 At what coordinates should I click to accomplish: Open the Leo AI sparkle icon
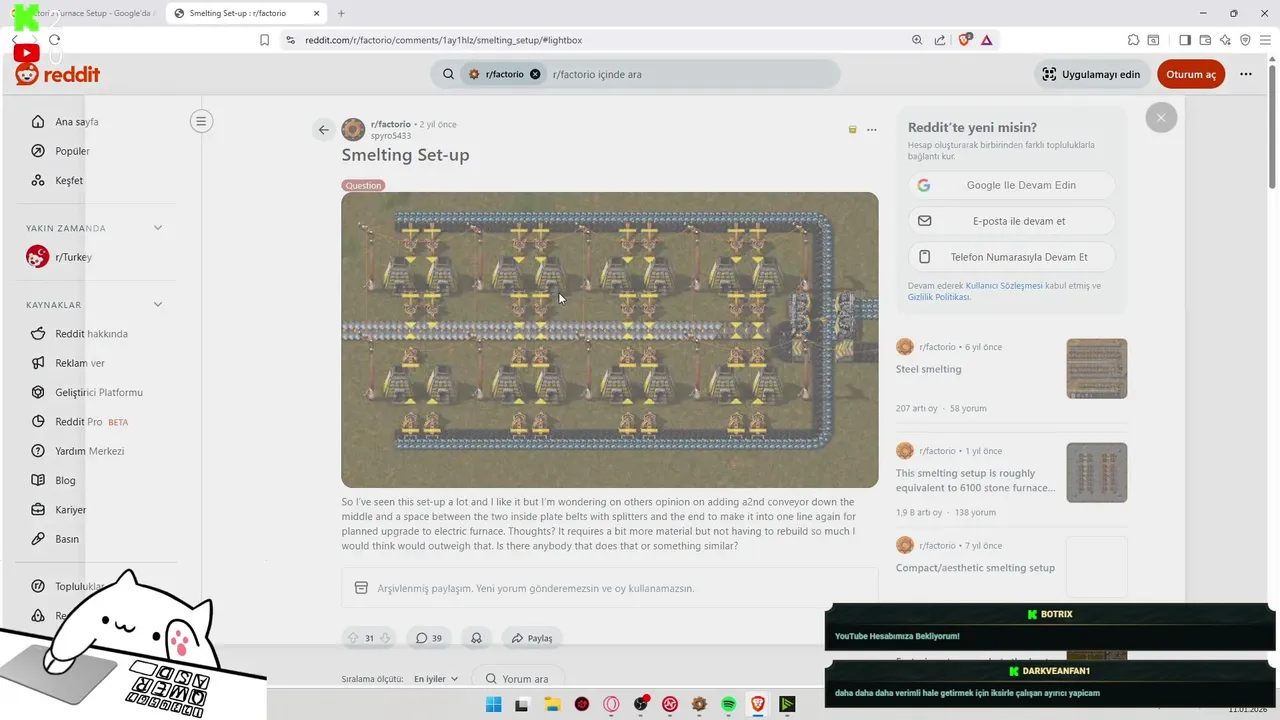pyautogui.click(x=1225, y=40)
